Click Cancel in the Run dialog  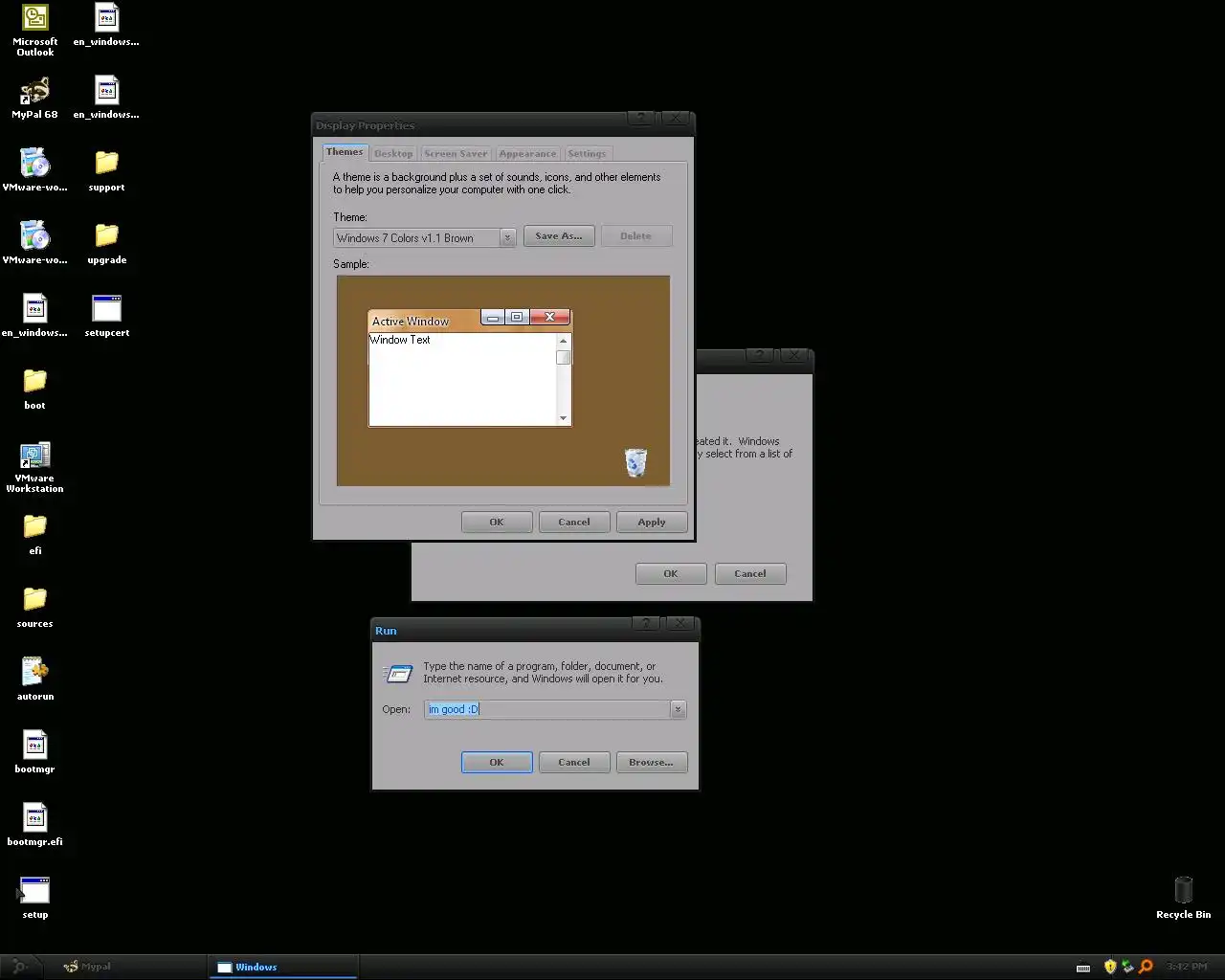[x=574, y=762]
